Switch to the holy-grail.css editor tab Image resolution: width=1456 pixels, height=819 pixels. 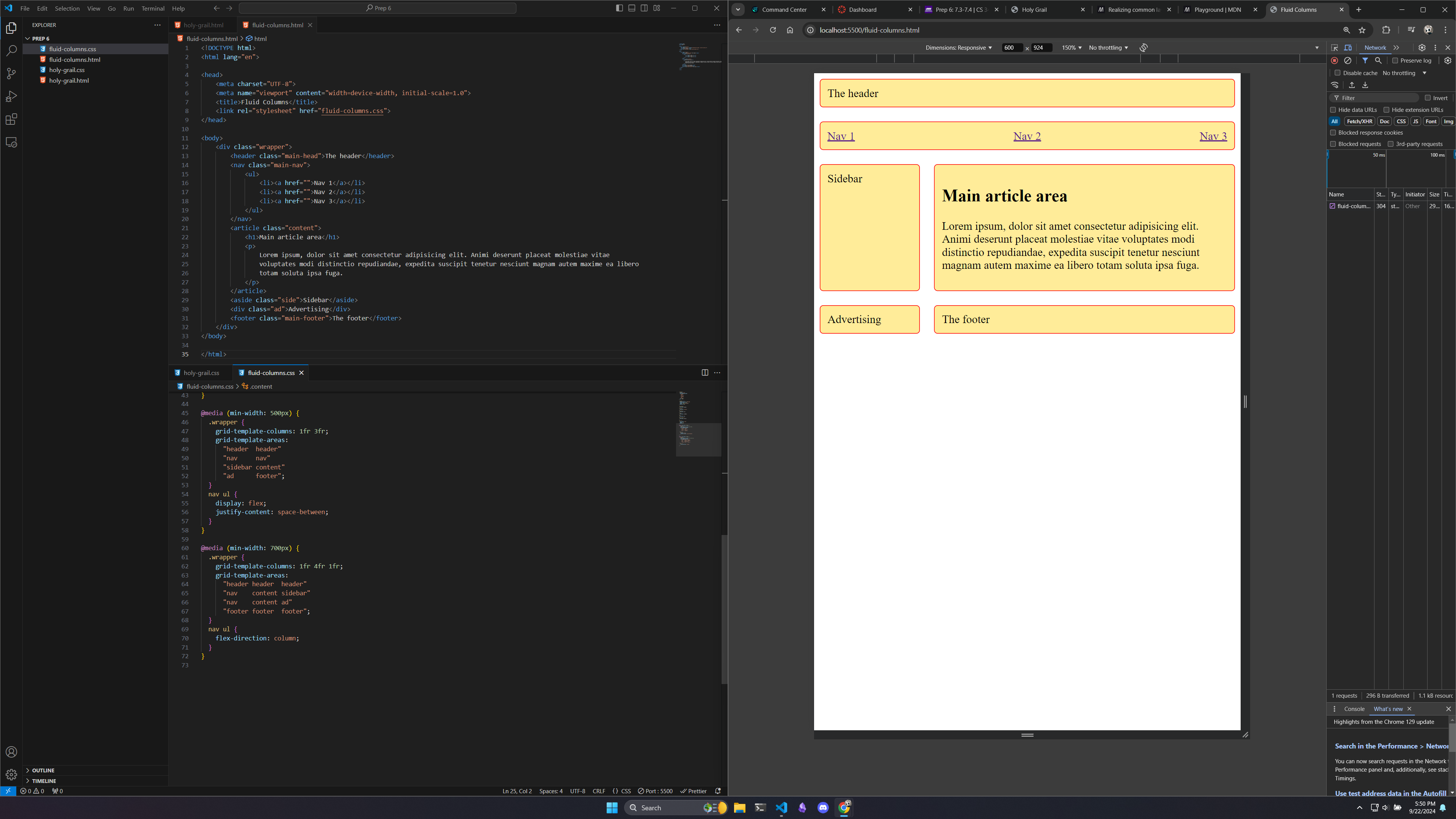pos(201,372)
